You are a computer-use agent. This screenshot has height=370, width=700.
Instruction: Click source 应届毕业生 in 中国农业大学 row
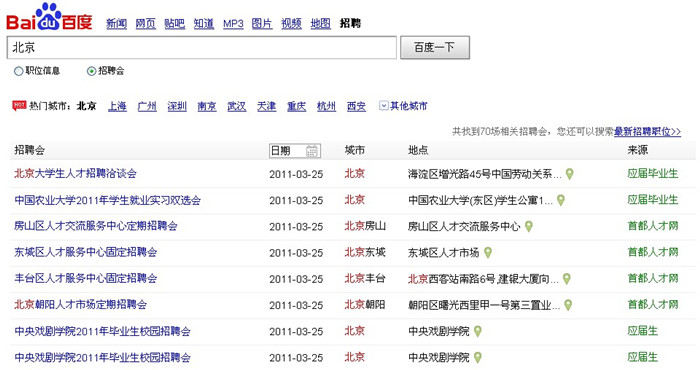coord(653,200)
